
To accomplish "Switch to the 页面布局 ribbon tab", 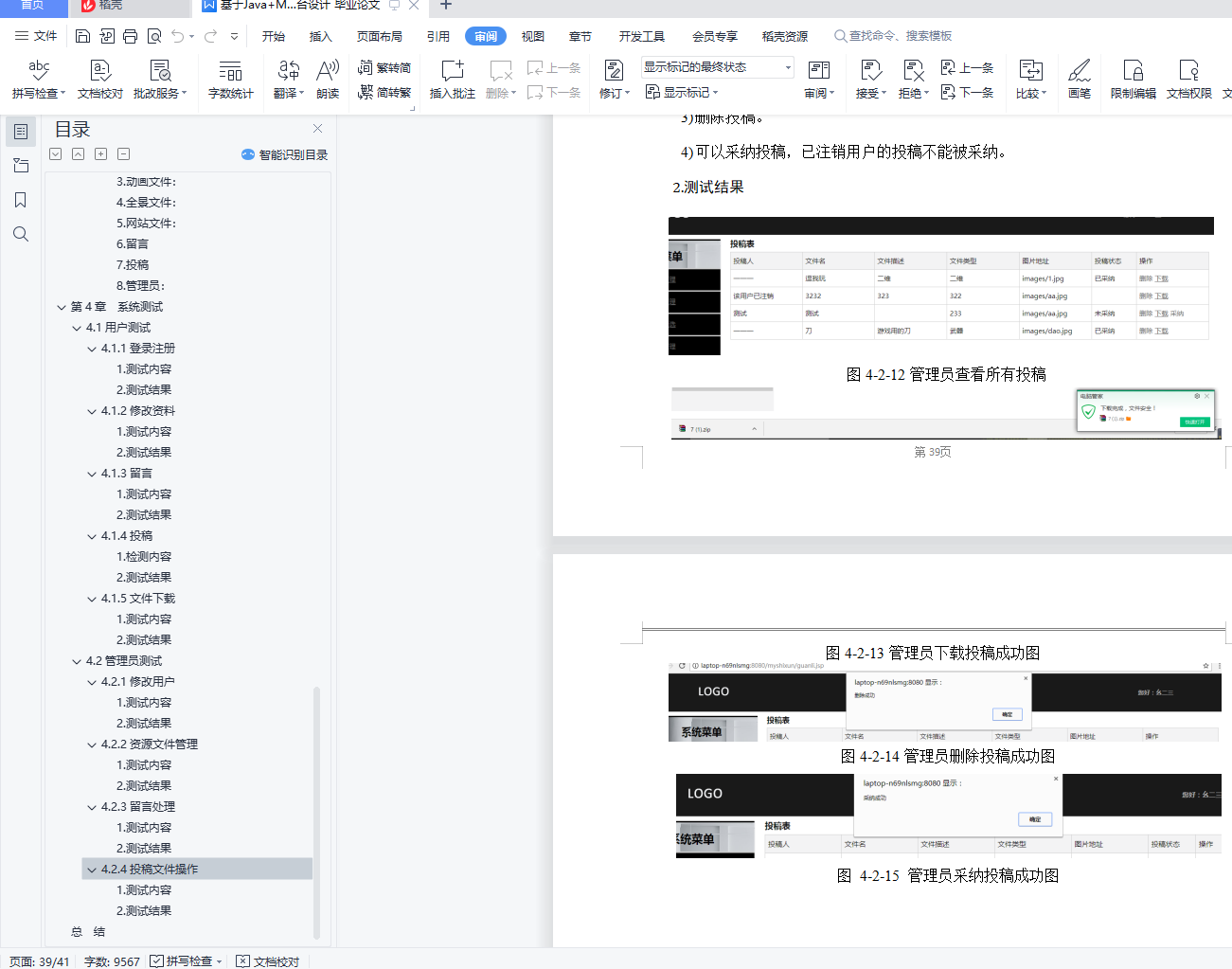I will 380,36.
